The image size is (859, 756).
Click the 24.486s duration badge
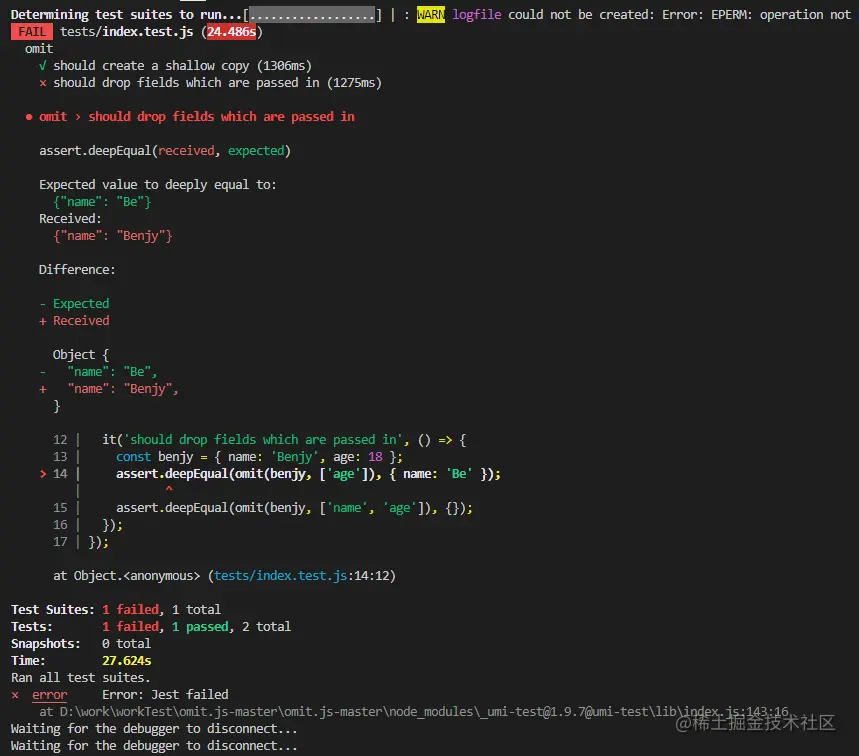point(231,32)
